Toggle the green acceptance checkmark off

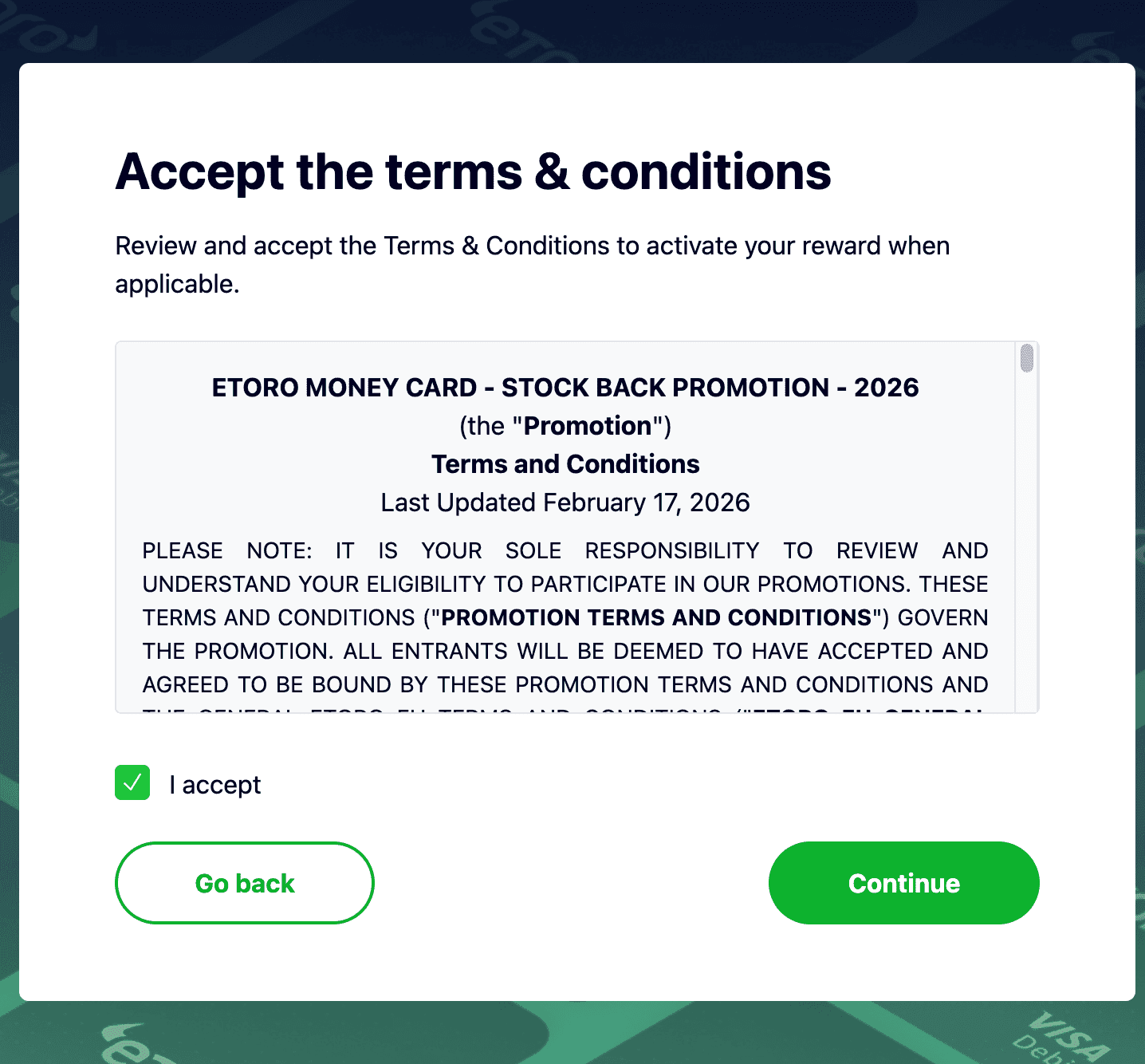pyautogui.click(x=132, y=783)
